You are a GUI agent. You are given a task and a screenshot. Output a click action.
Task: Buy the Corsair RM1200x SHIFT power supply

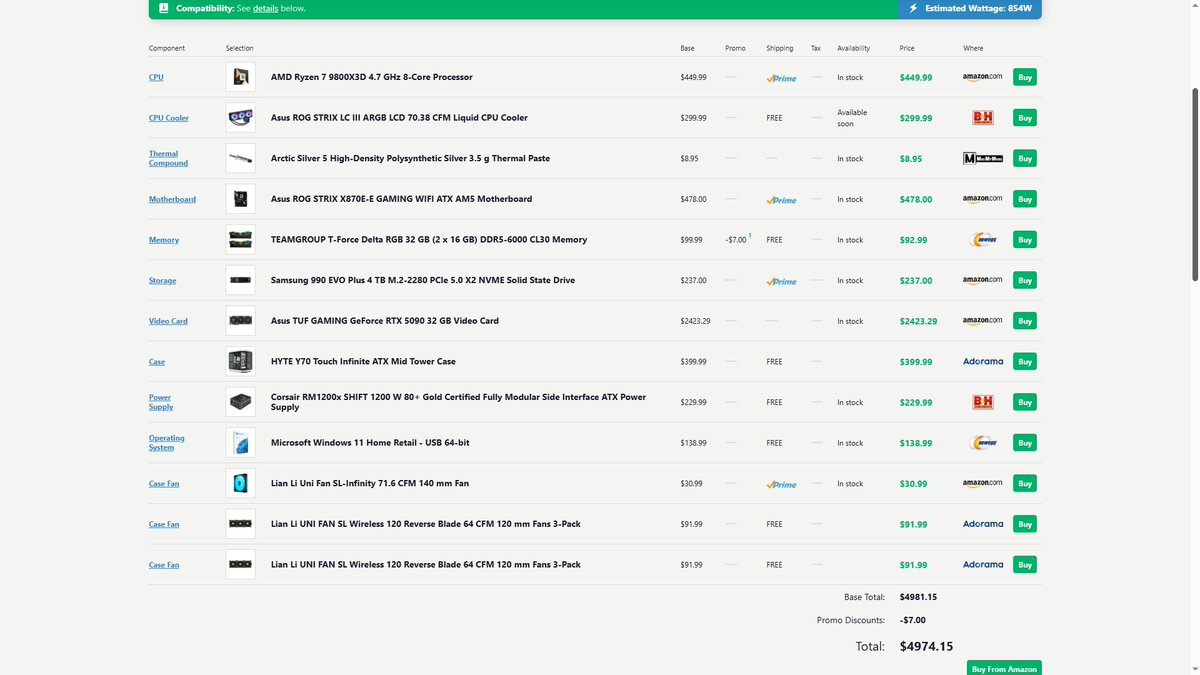point(1024,402)
